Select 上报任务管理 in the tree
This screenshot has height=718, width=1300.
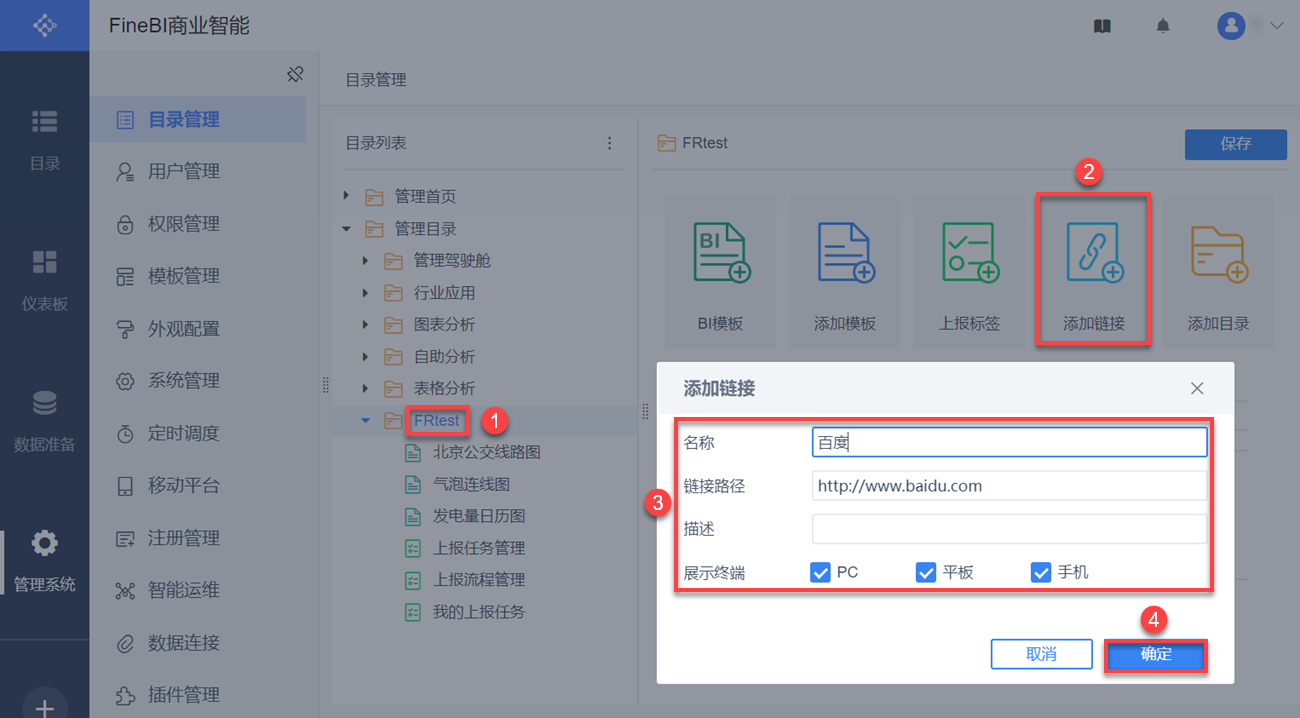(x=479, y=548)
